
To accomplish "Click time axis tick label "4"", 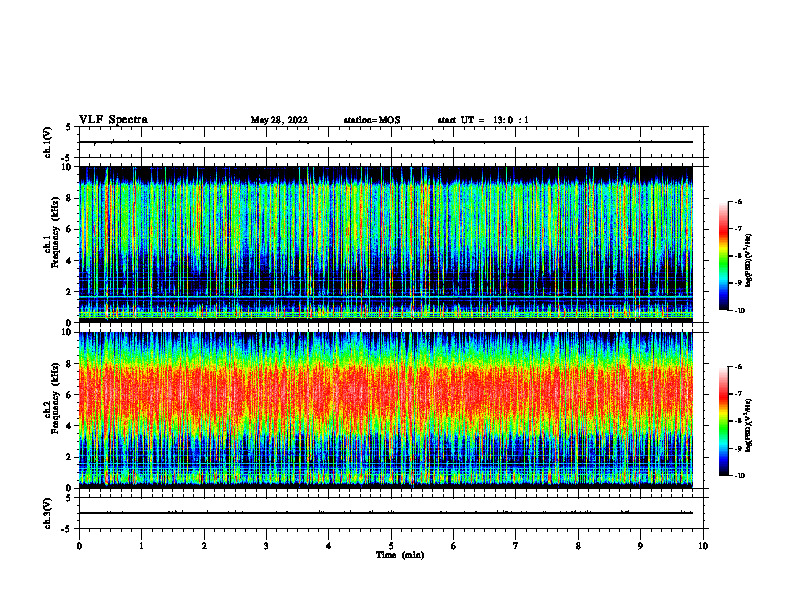I will [329, 546].
